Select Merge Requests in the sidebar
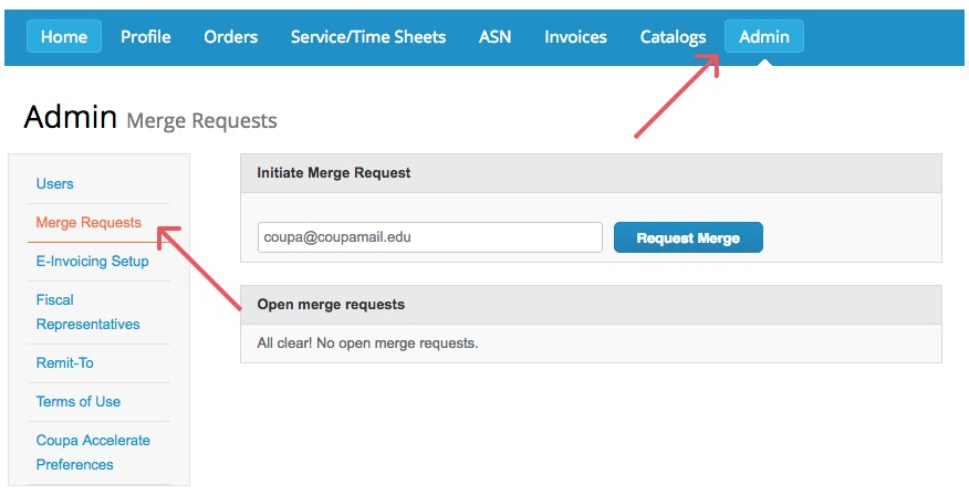The width and height of the screenshot is (969, 499). (x=88, y=223)
